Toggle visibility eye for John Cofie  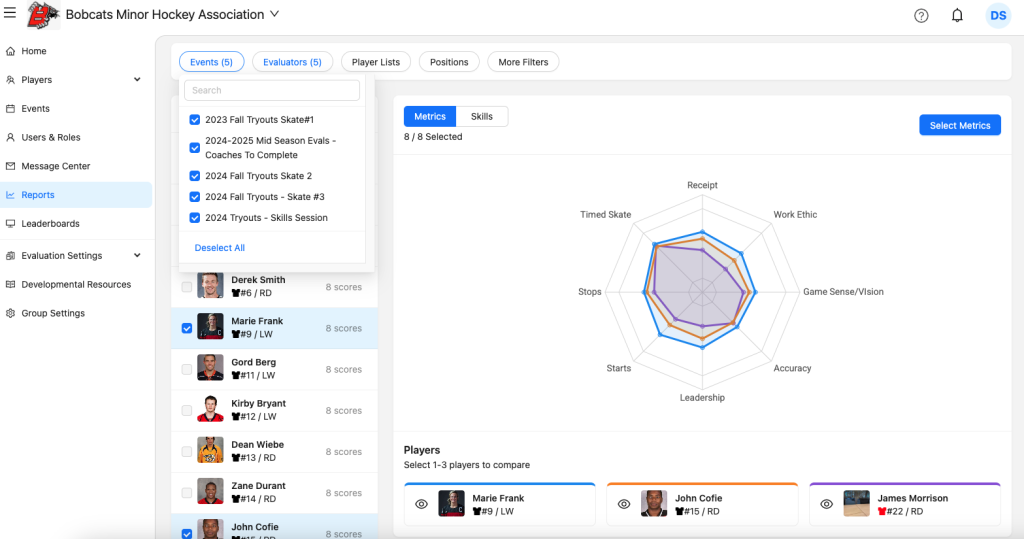pos(624,505)
